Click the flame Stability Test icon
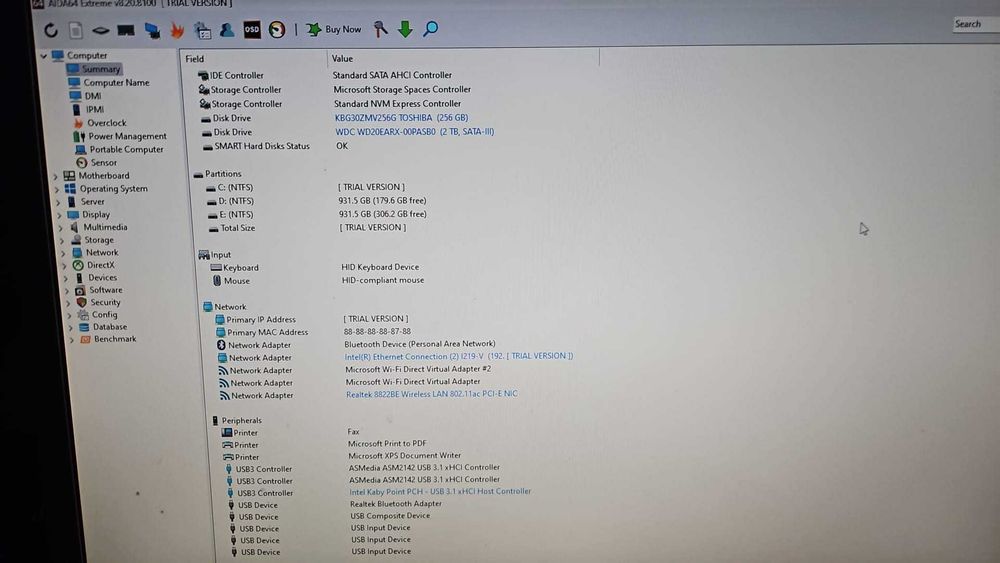1000x563 pixels. pyautogui.click(x=177, y=30)
